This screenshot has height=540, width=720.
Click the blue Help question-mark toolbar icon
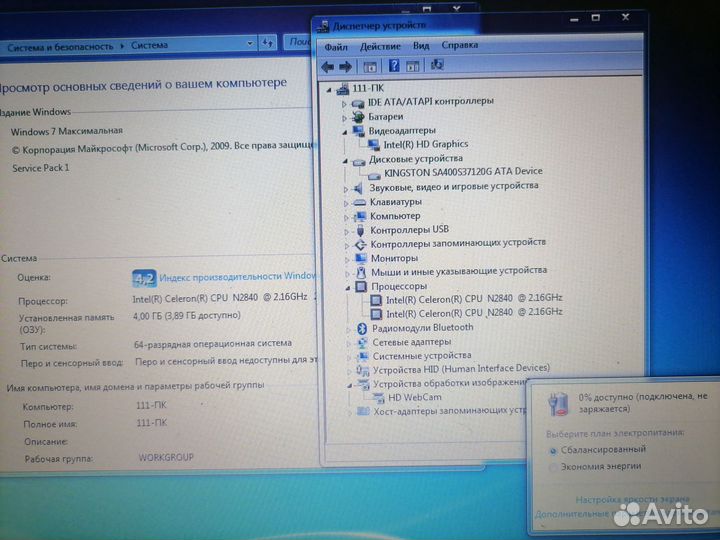click(394, 66)
